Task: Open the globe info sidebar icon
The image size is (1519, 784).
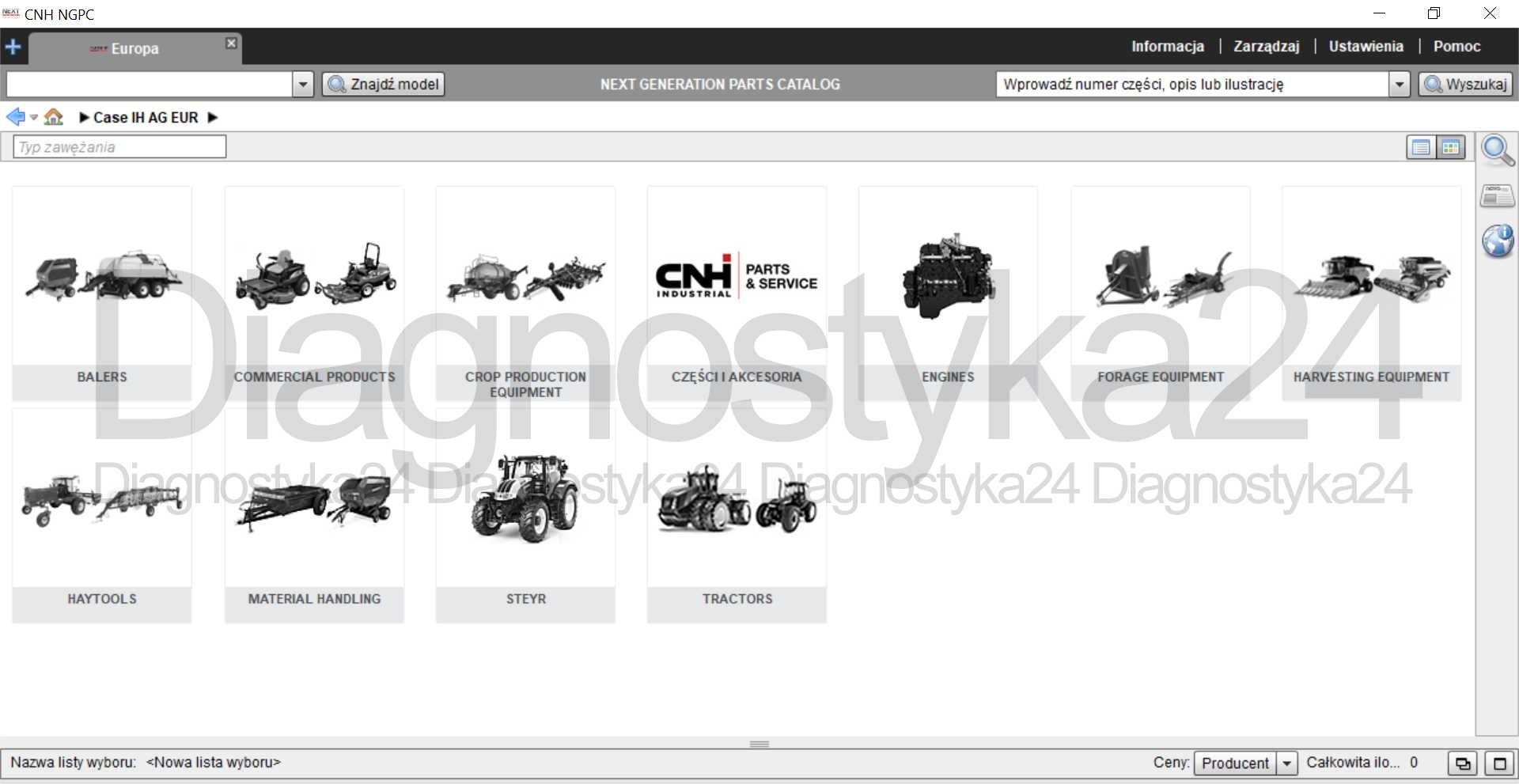Action: point(1498,241)
